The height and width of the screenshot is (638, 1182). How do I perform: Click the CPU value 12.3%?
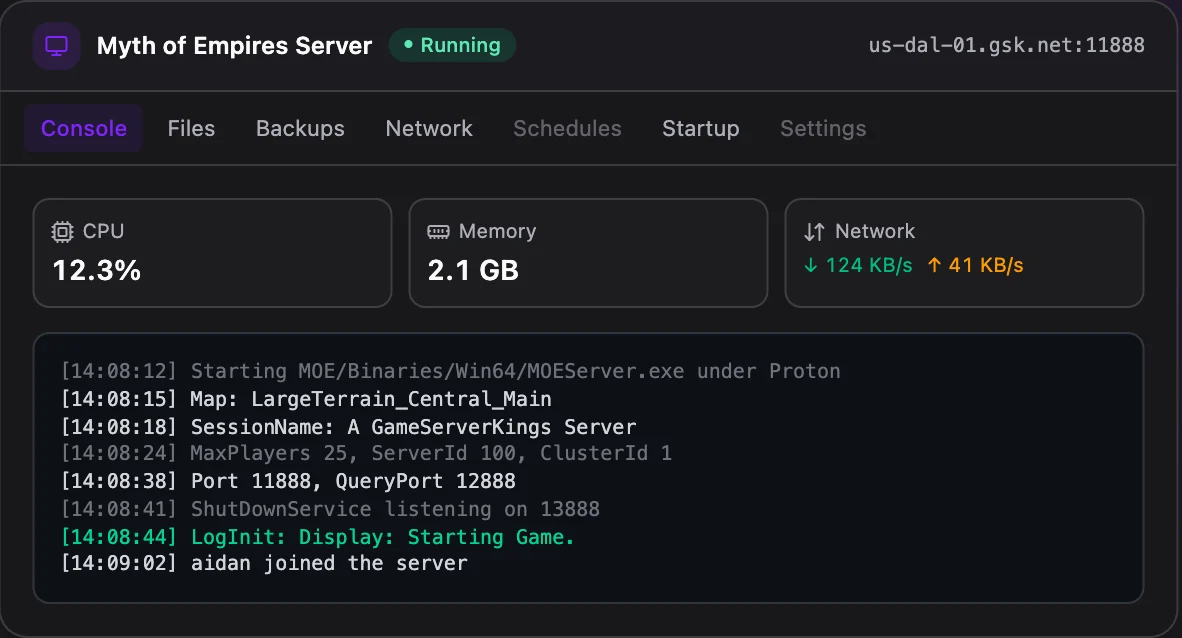[x=96, y=271]
